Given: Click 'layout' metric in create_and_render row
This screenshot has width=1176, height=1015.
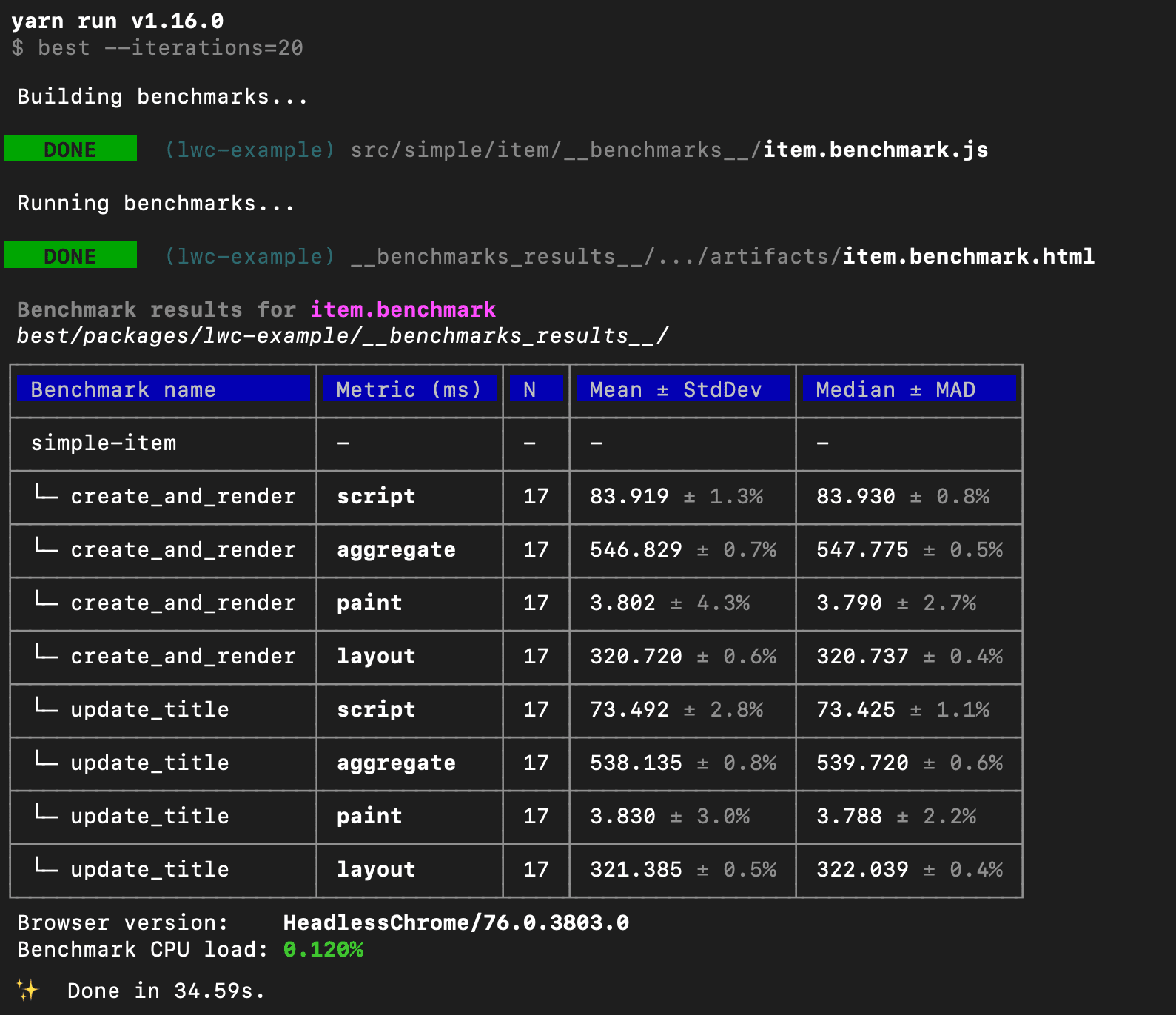Looking at the screenshot, I should coord(376,657).
